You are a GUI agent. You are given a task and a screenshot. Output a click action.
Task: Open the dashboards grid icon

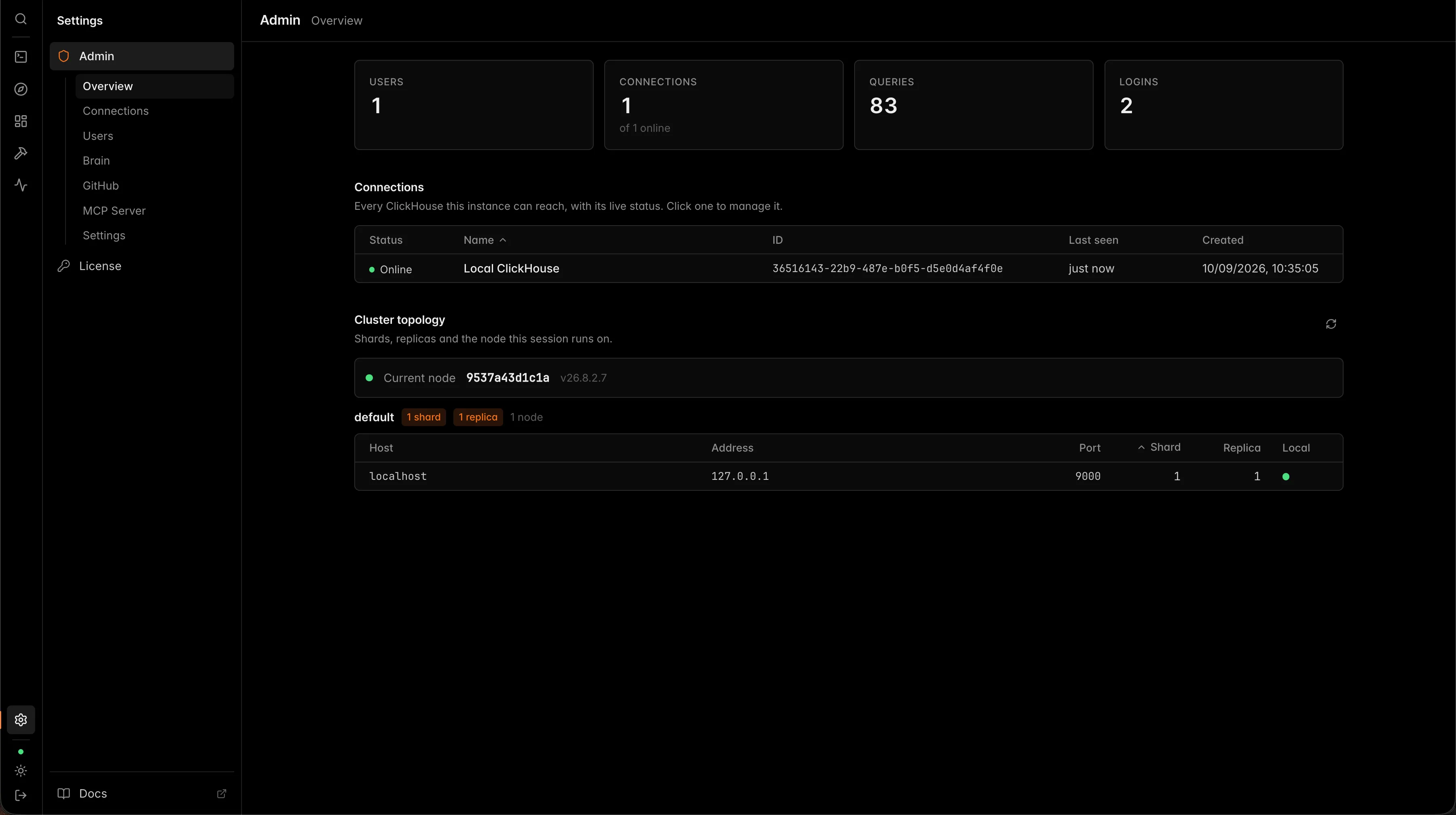pos(21,121)
